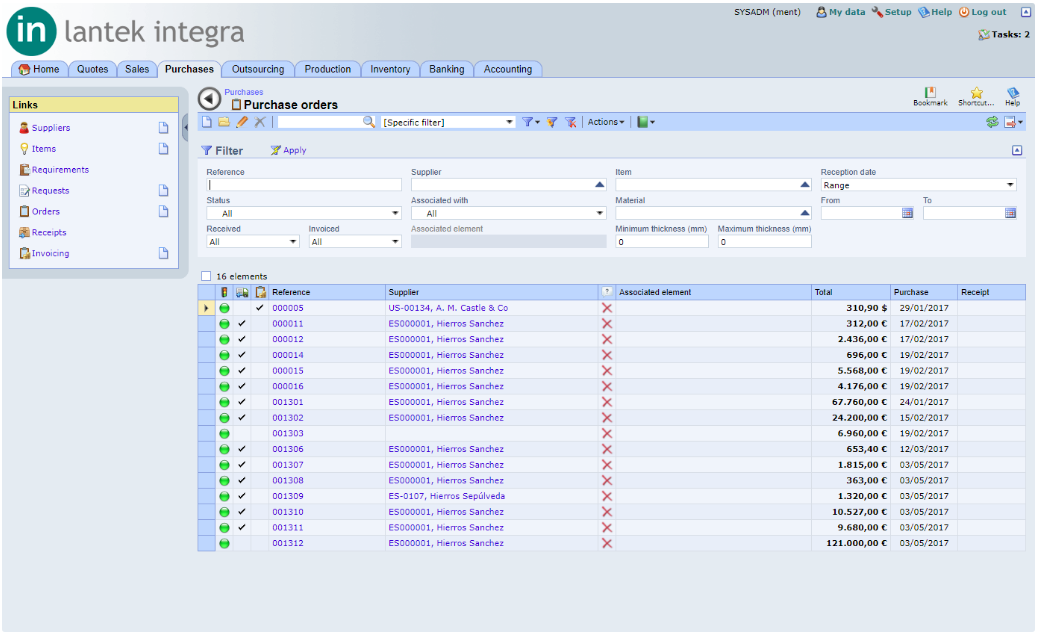This screenshot has height=633, width=1038.
Task: Click the delete X toolbar icon
Action: click(x=260, y=122)
